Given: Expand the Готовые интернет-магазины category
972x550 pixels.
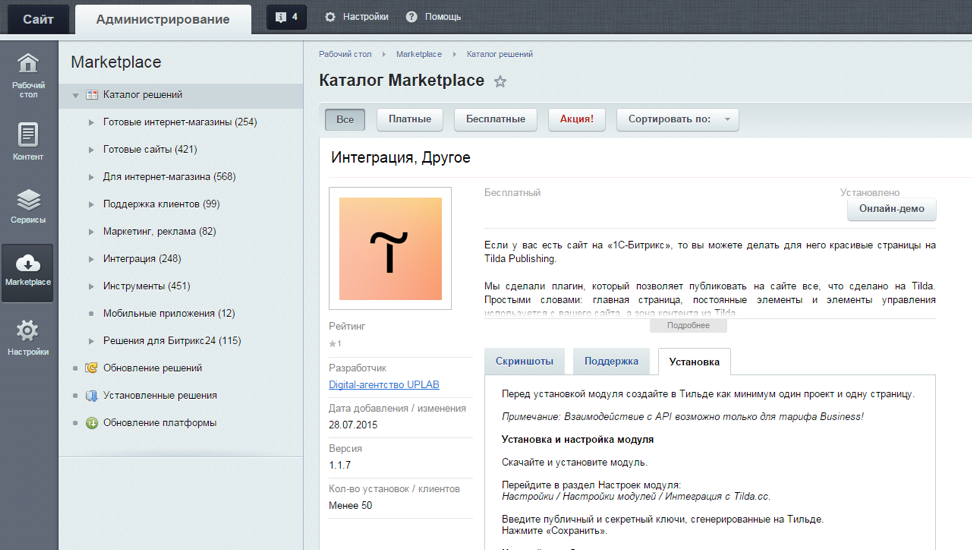Looking at the screenshot, I should click(x=91, y=123).
